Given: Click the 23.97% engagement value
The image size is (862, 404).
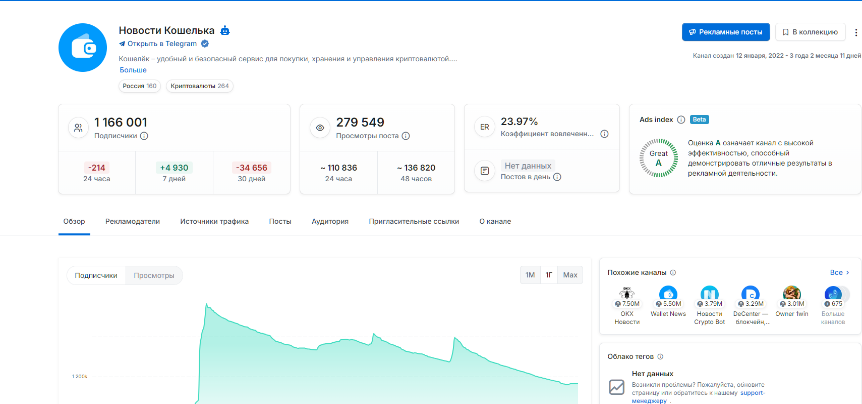Looking at the screenshot, I should point(519,121).
